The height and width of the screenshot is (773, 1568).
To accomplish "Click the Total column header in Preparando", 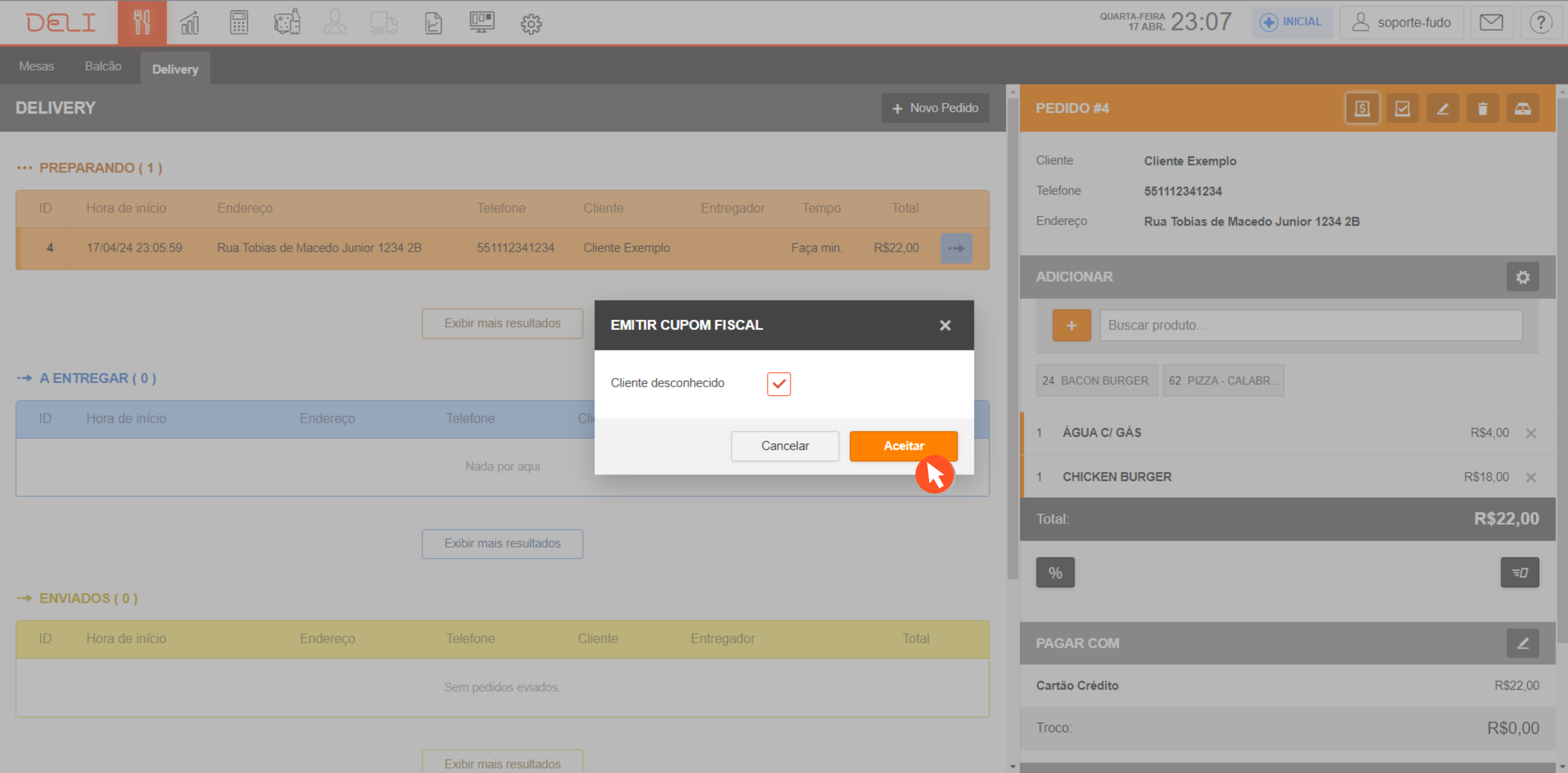I will 905,208.
